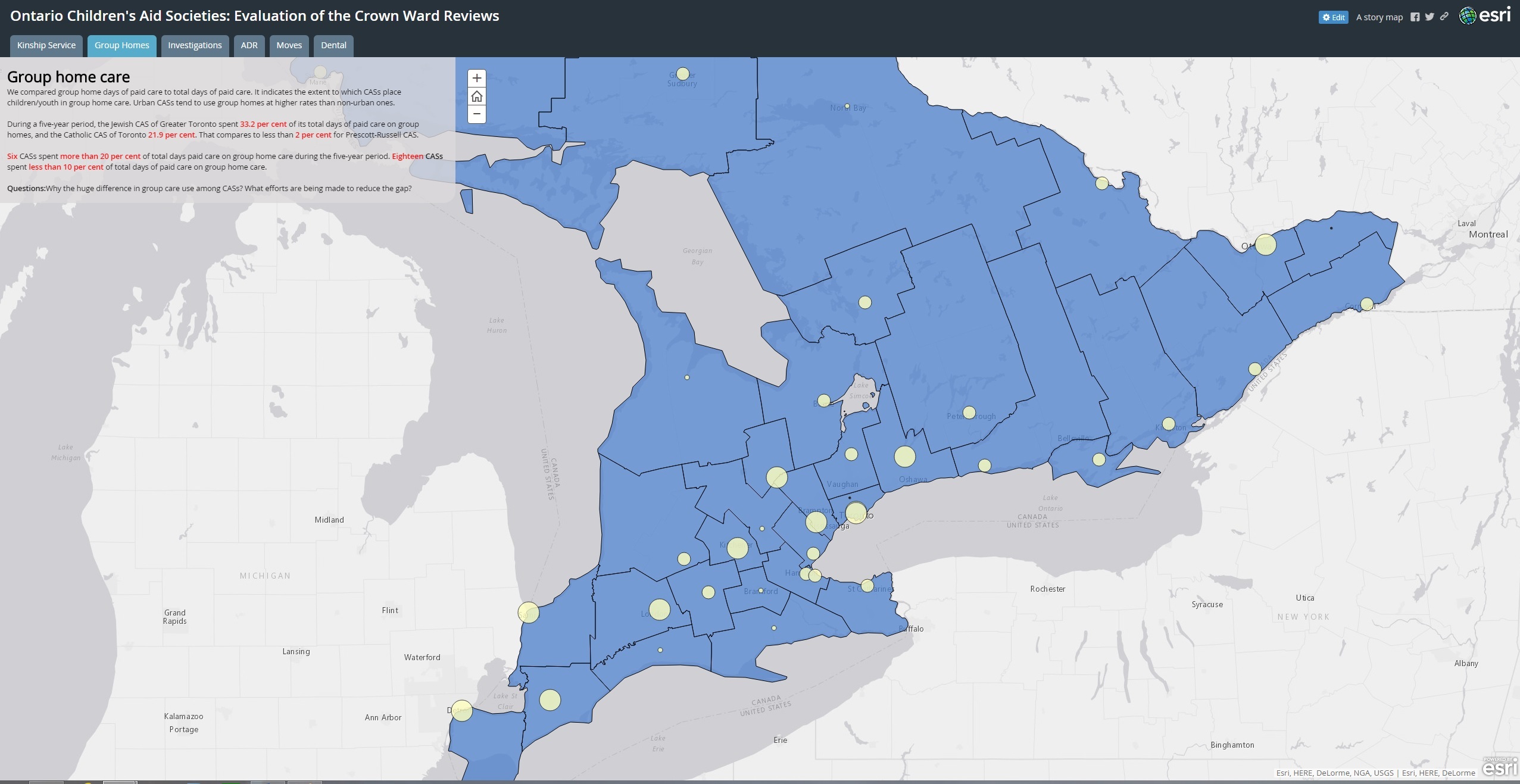Share story map on Twitter
Viewport: 1520px width, 784px height.
pyautogui.click(x=1430, y=17)
